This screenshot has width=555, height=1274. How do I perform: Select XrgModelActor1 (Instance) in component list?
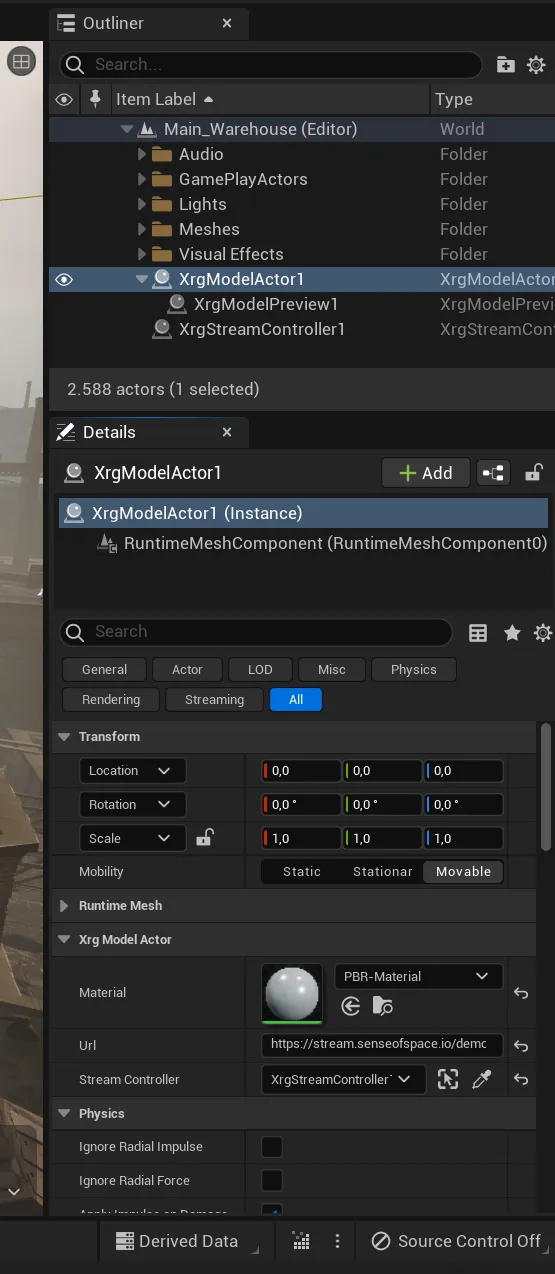click(303, 513)
